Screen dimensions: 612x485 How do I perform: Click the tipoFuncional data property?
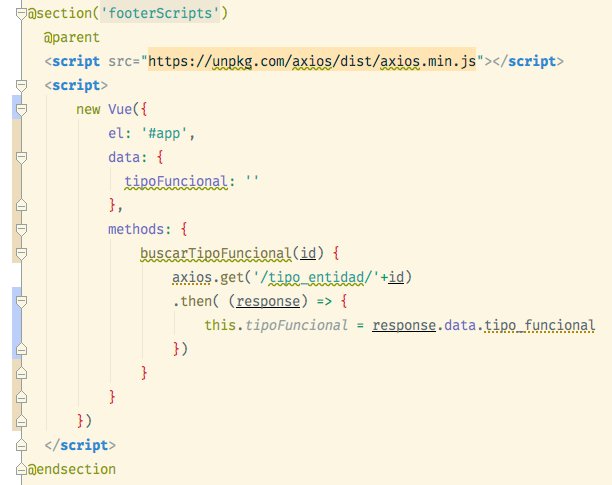pos(176,181)
